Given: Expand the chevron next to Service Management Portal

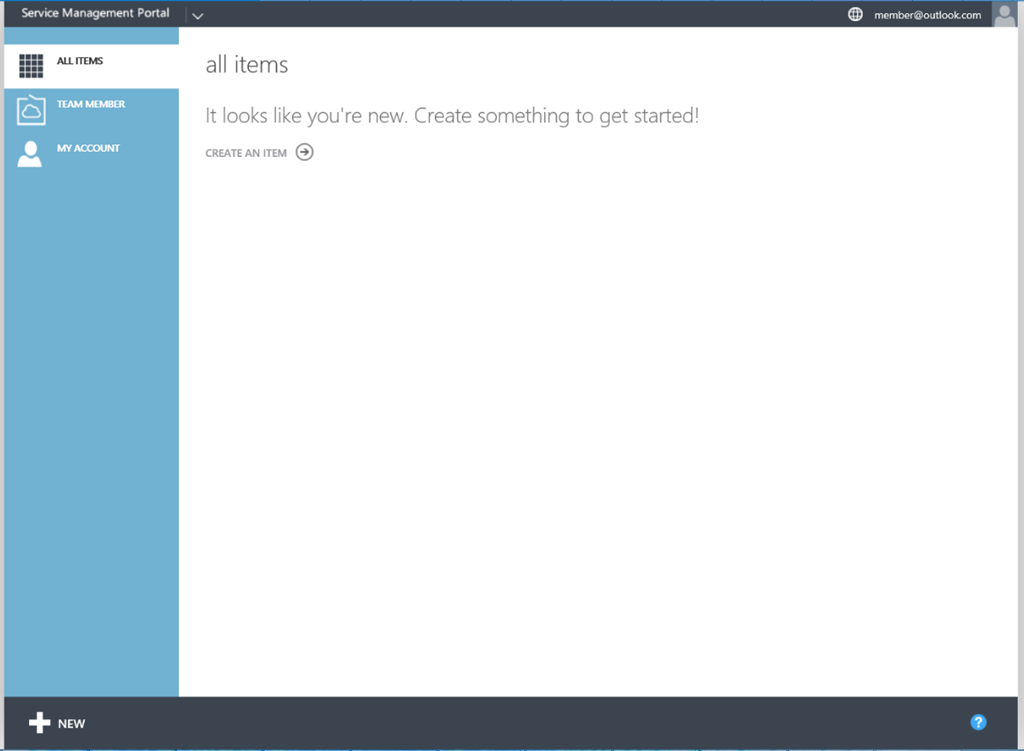Looking at the screenshot, I should (x=197, y=16).
